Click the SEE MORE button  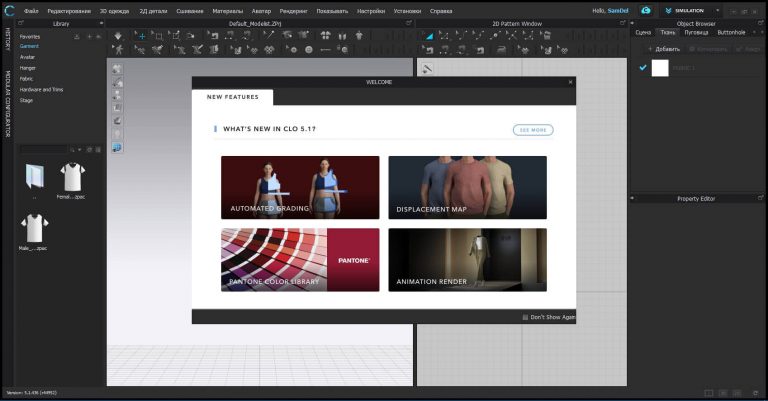click(533, 130)
